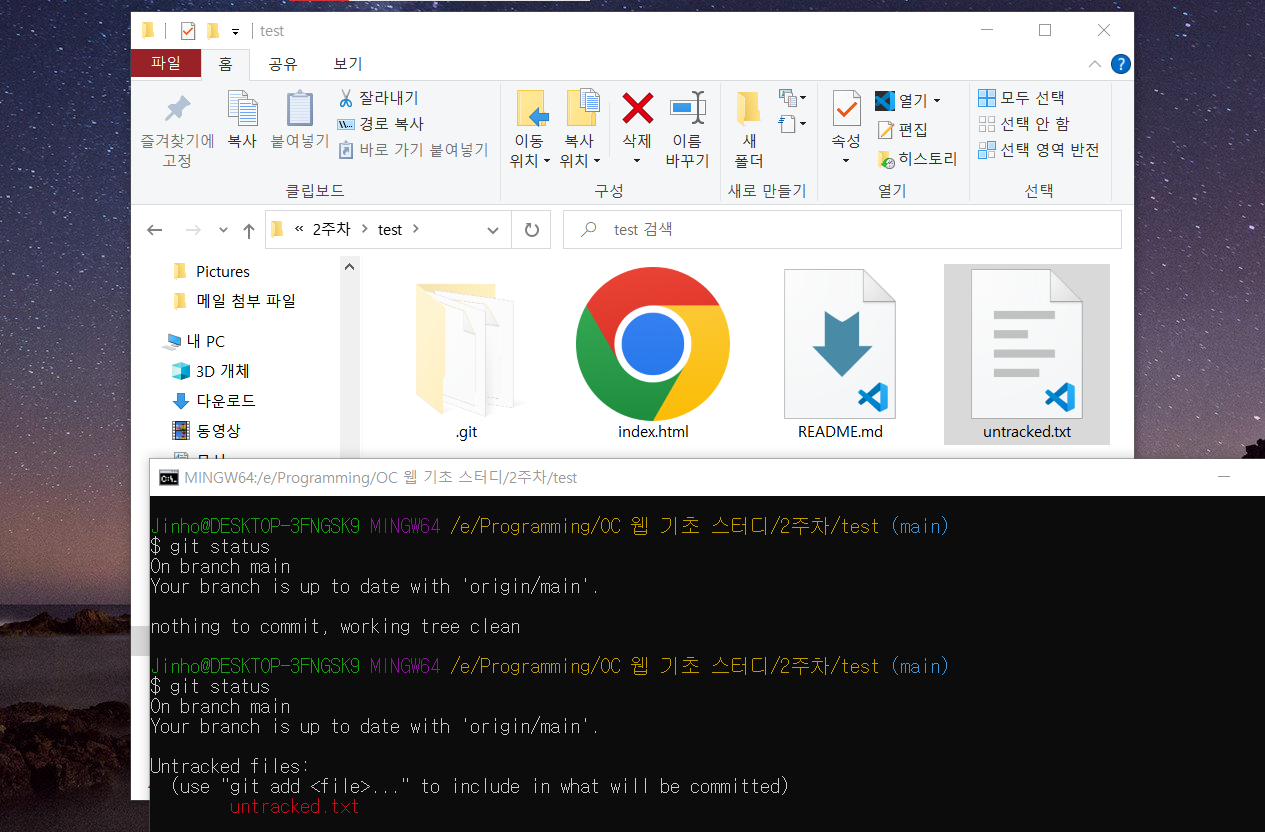Click red 'untracked.txt' text in terminal
The width and height of the screenshot is (1265, 832).
click(x=294, y=807)
